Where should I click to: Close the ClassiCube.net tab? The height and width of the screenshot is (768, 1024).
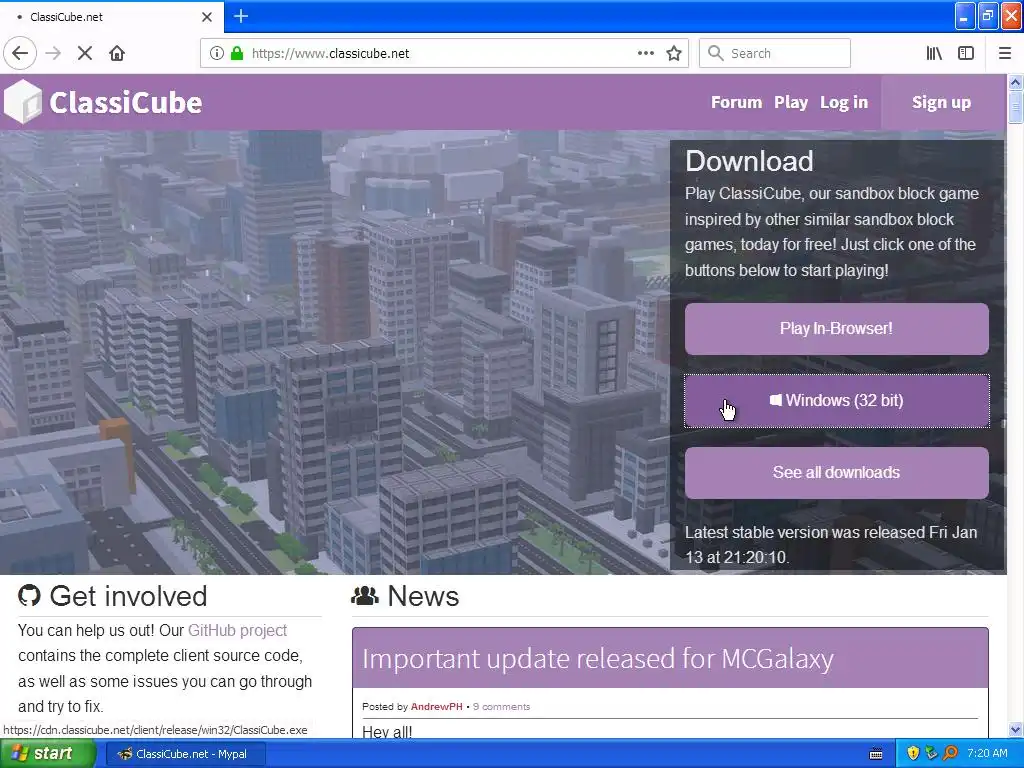207,17
